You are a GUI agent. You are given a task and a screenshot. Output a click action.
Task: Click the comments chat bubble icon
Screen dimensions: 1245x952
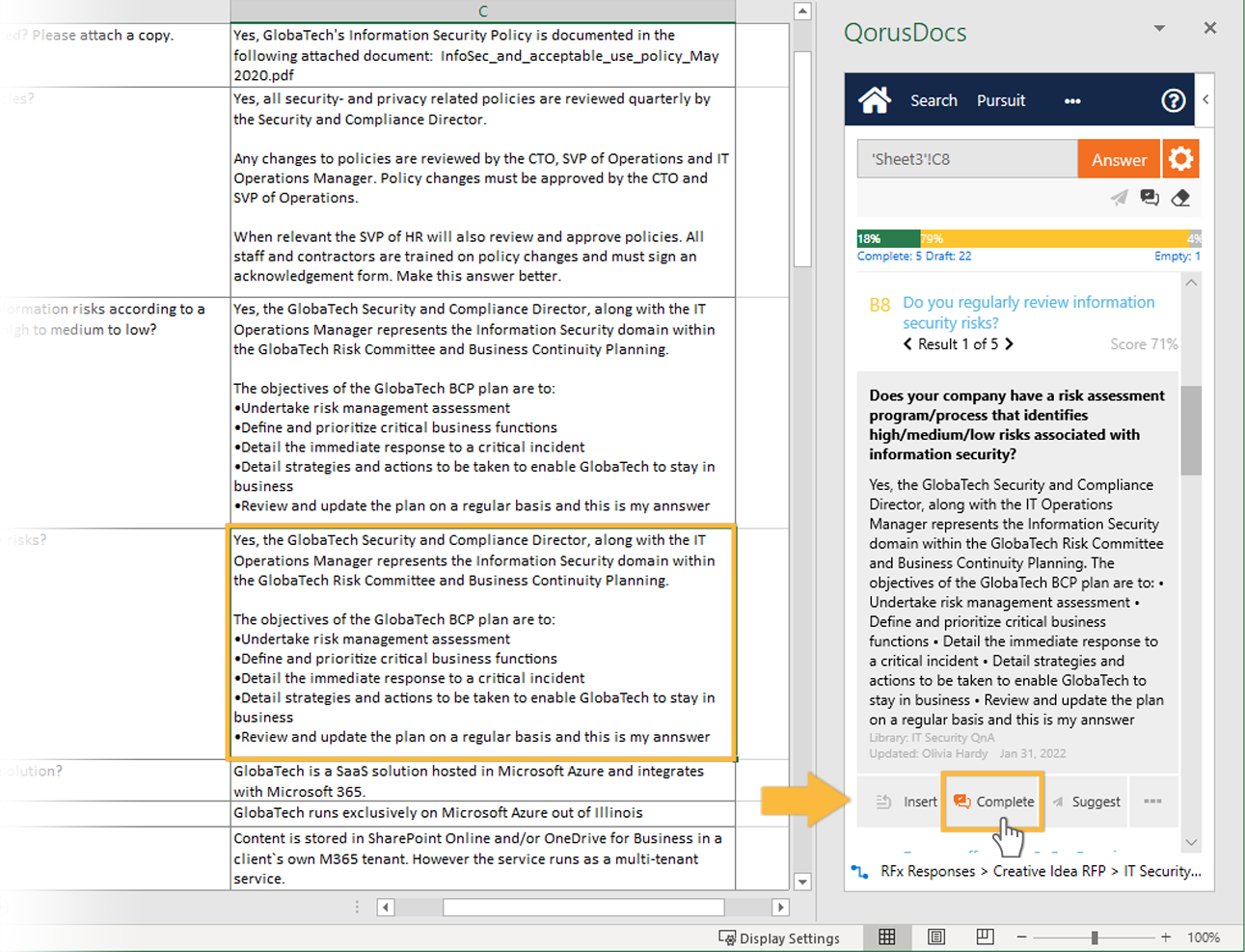(1150, 198)
